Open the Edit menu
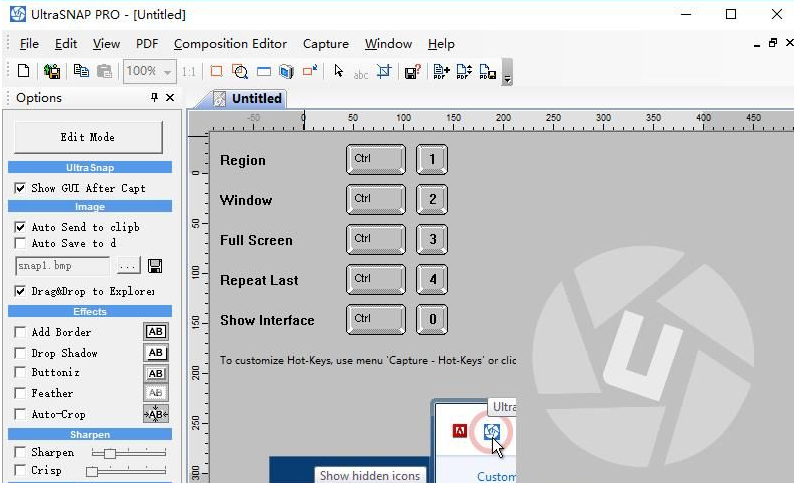The height and width of the screenshot is (483, 794). click(66, 44)
